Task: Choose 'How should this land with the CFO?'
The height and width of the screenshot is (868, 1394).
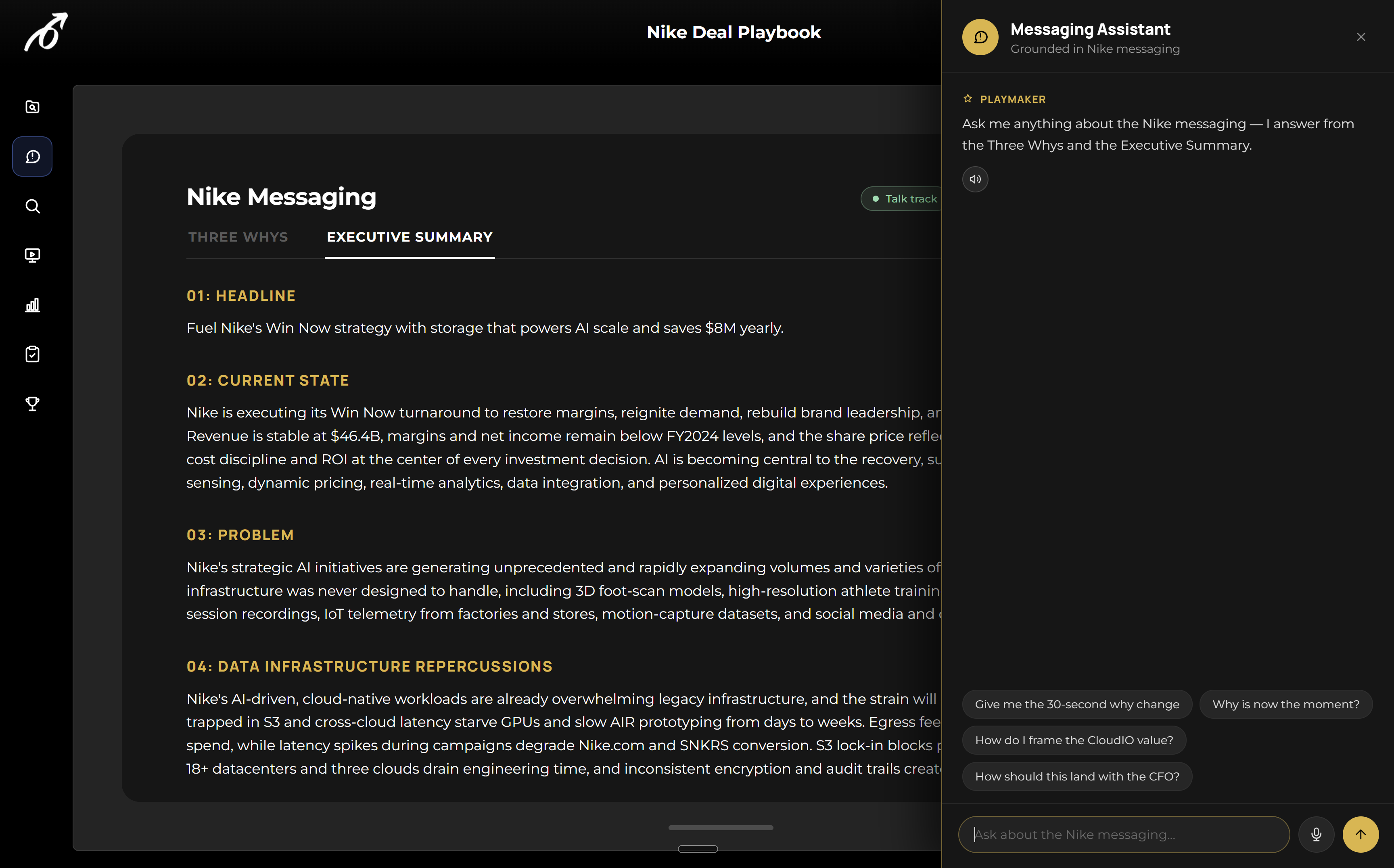Action: [1077, 776]
